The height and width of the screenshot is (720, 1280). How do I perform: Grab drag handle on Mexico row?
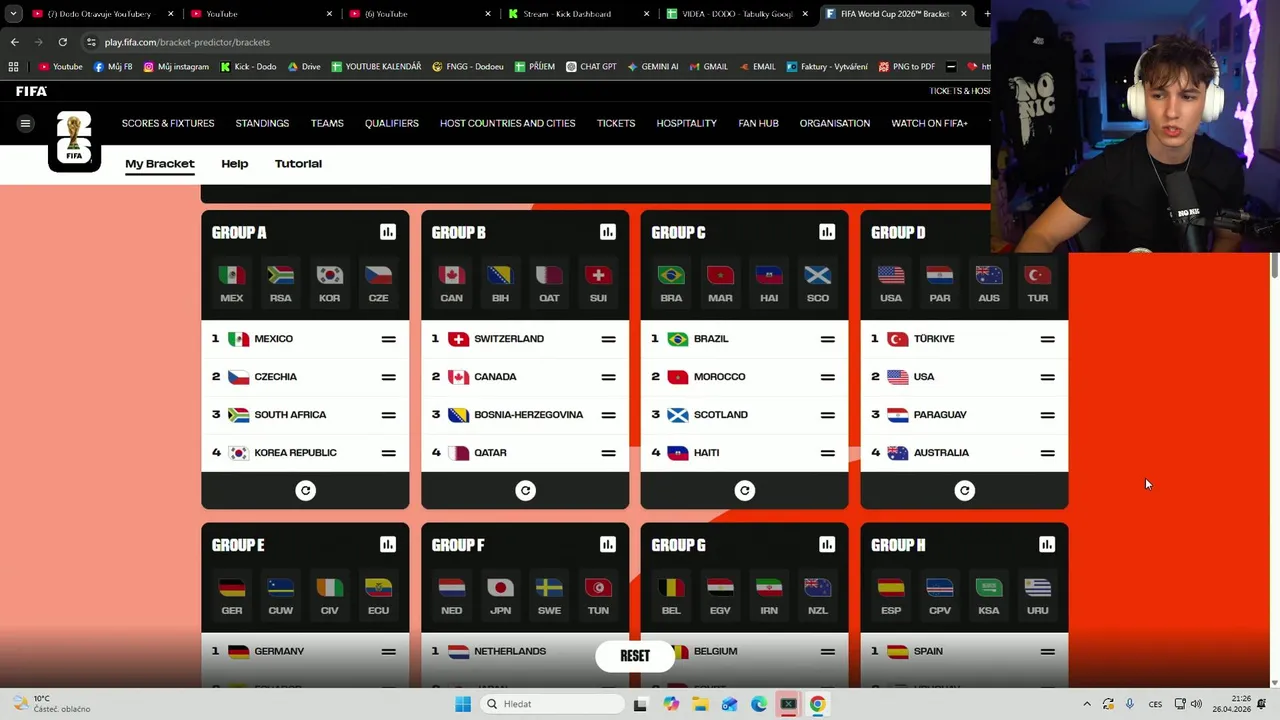click(x=388, y=339)
